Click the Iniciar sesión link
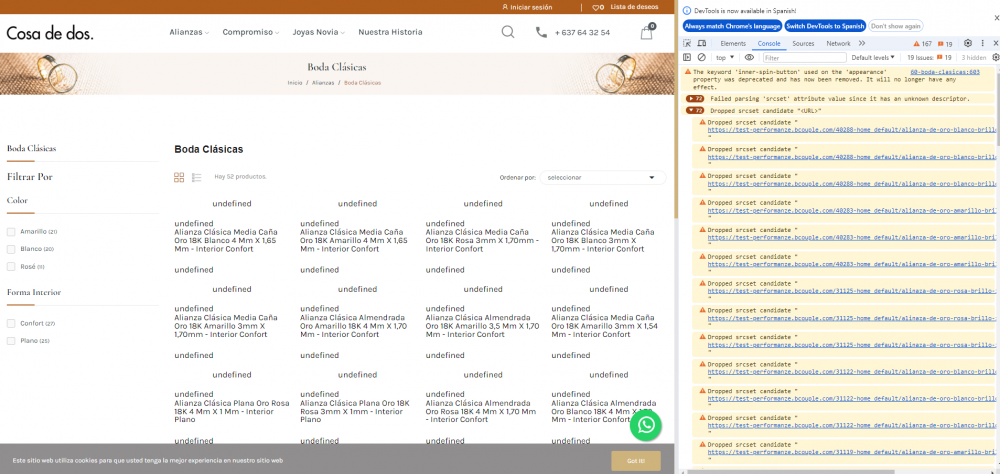Screen dimensions: 1000x474 [531, 8]
